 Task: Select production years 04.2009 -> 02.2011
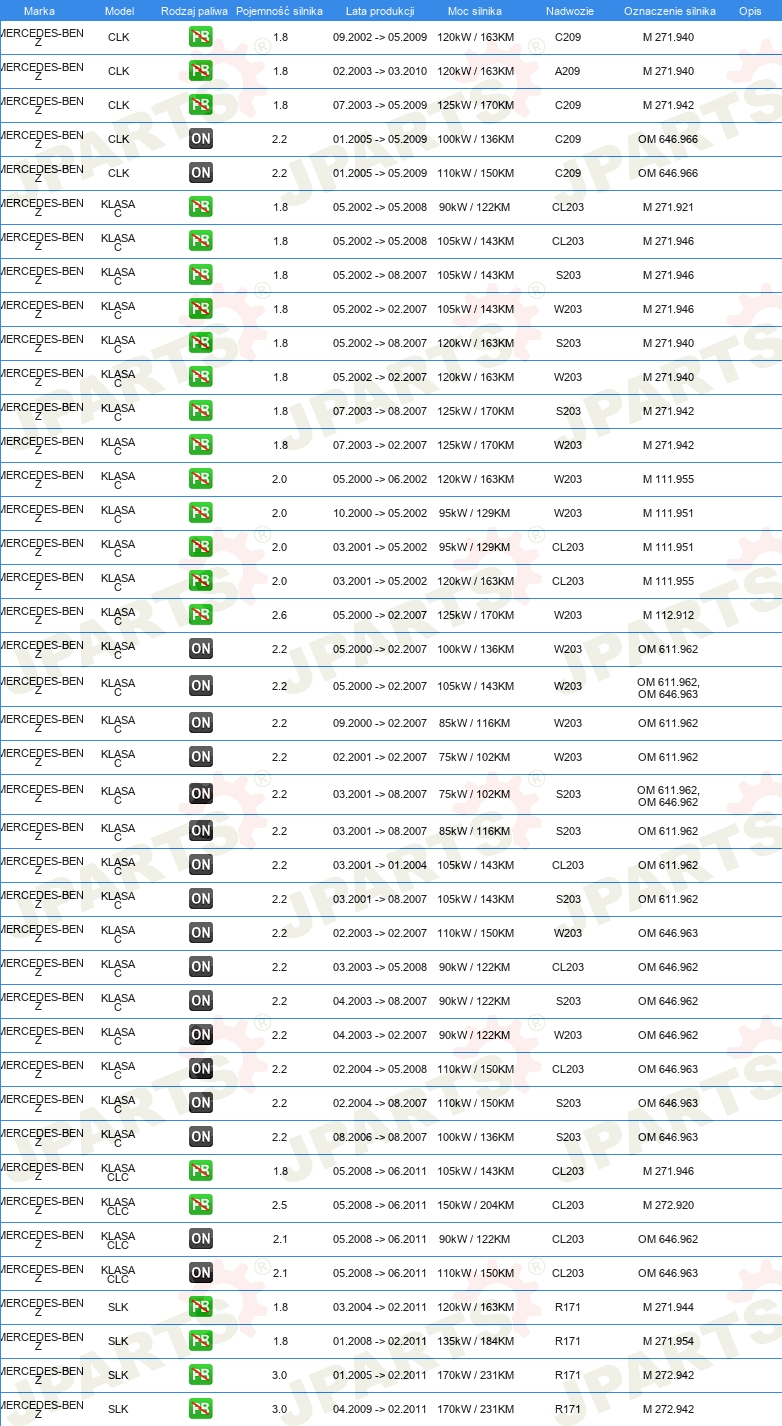(x=380, y=1409)
